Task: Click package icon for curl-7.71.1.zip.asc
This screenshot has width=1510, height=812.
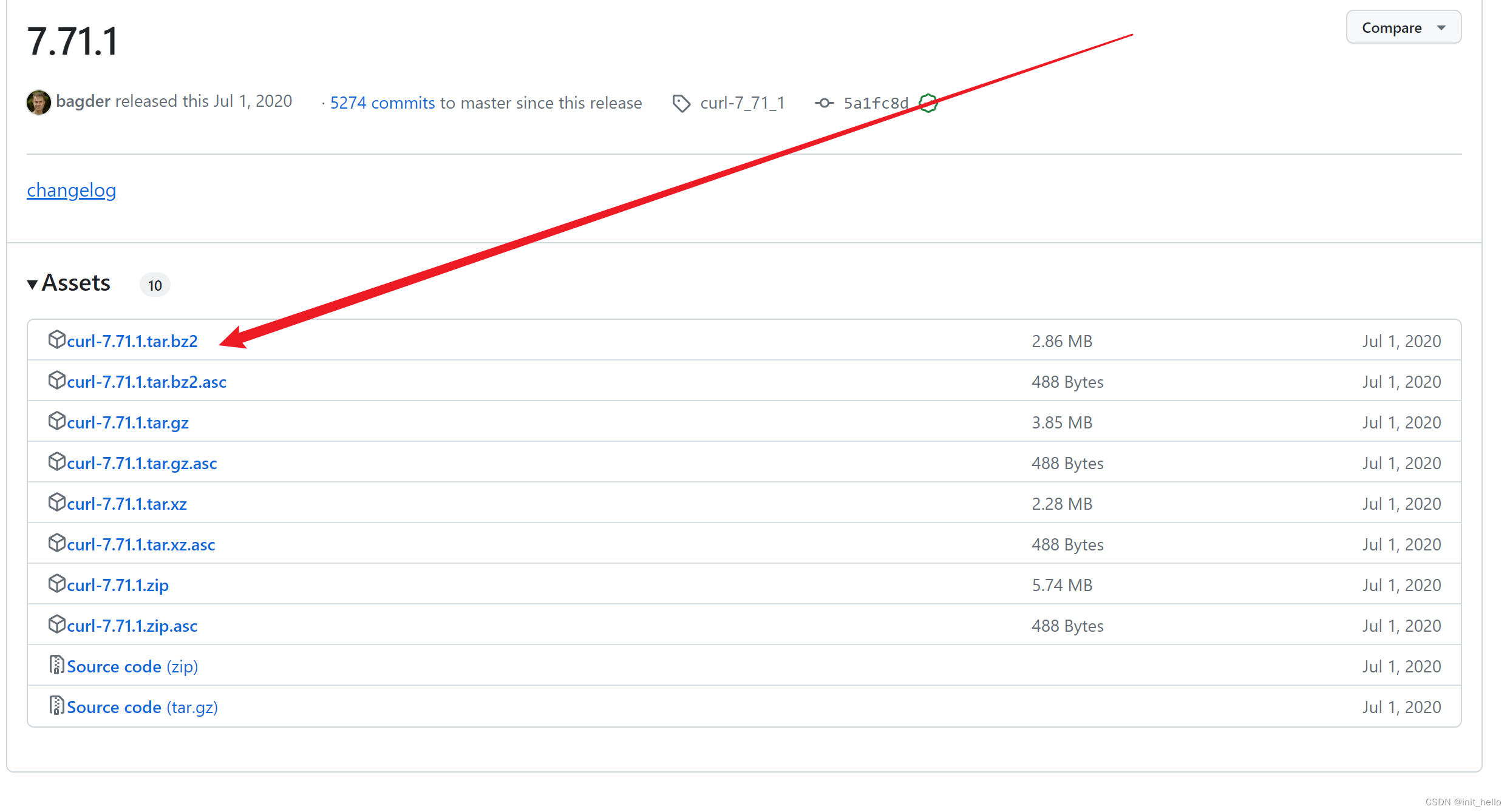Action: coord(56,624)
